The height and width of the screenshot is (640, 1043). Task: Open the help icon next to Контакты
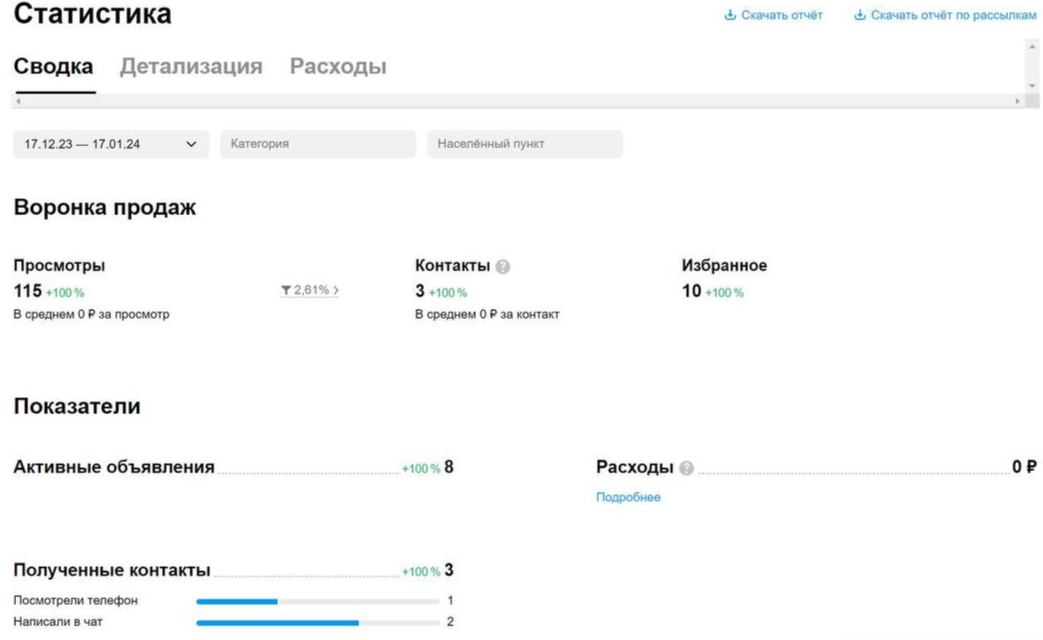click(x=503, y=267)
